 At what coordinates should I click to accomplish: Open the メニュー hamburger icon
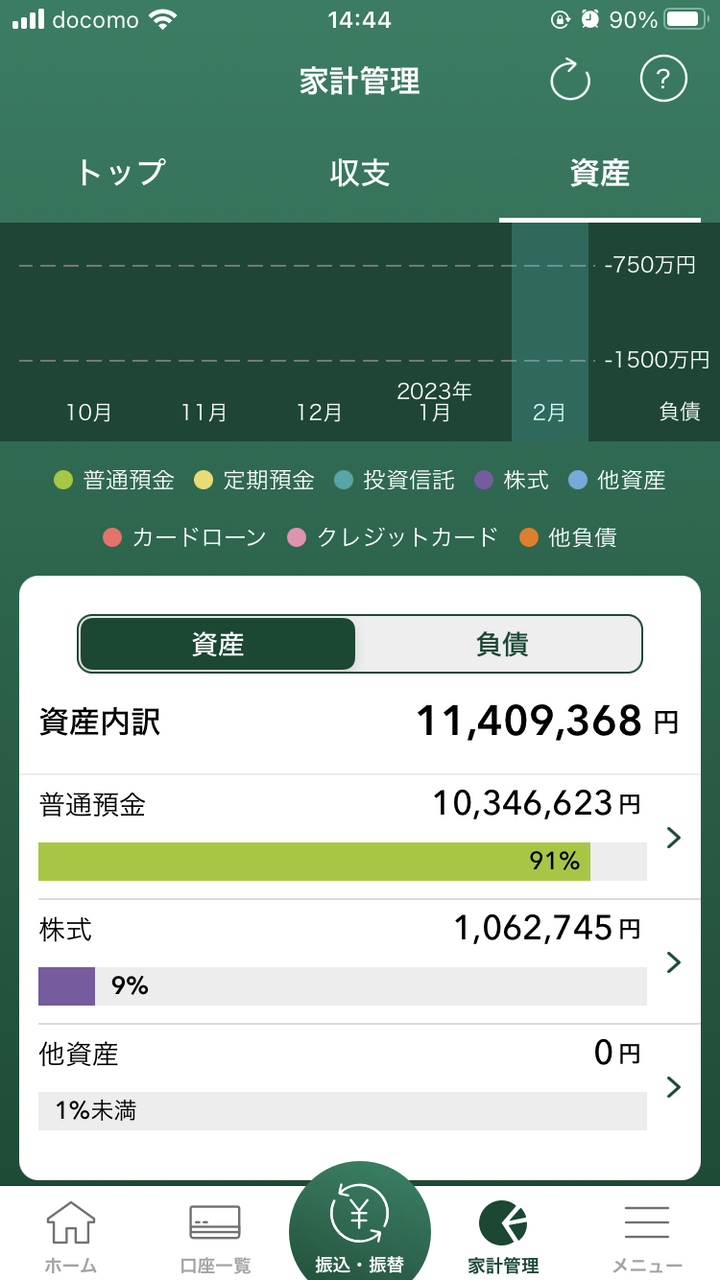tap(647, 1224)
